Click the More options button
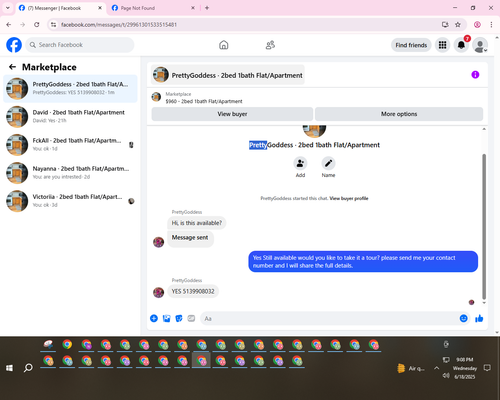This screenshot has height=400, width=500. (399, 114)
